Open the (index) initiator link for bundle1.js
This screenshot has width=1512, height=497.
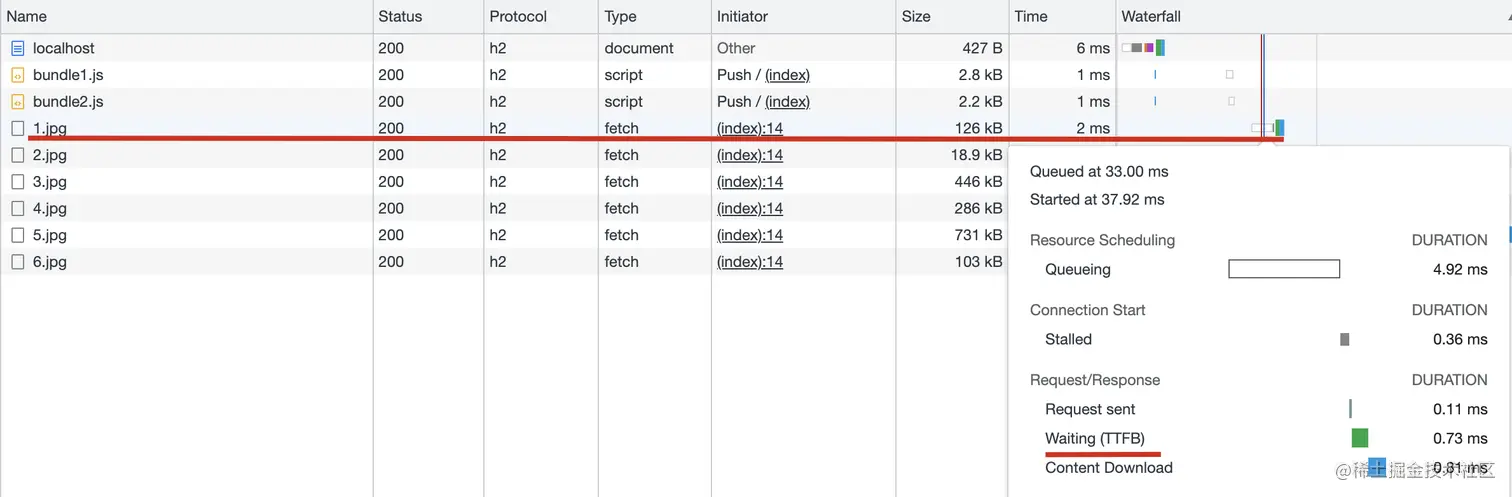(787, 75)
